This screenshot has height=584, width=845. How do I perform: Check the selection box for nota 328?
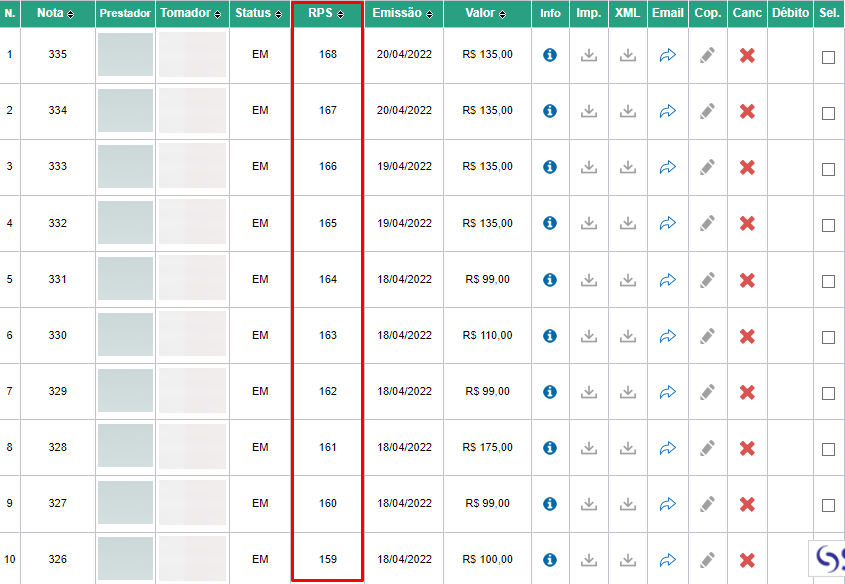coord(828,449)
